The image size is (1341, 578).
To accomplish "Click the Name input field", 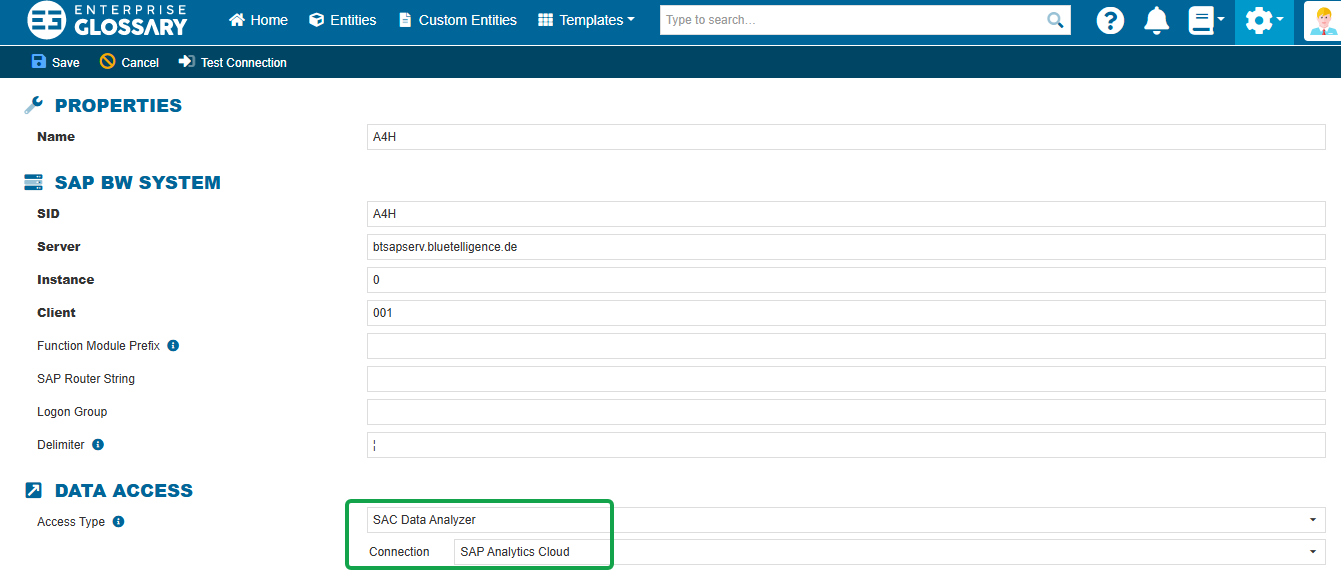I will point(846,137).
